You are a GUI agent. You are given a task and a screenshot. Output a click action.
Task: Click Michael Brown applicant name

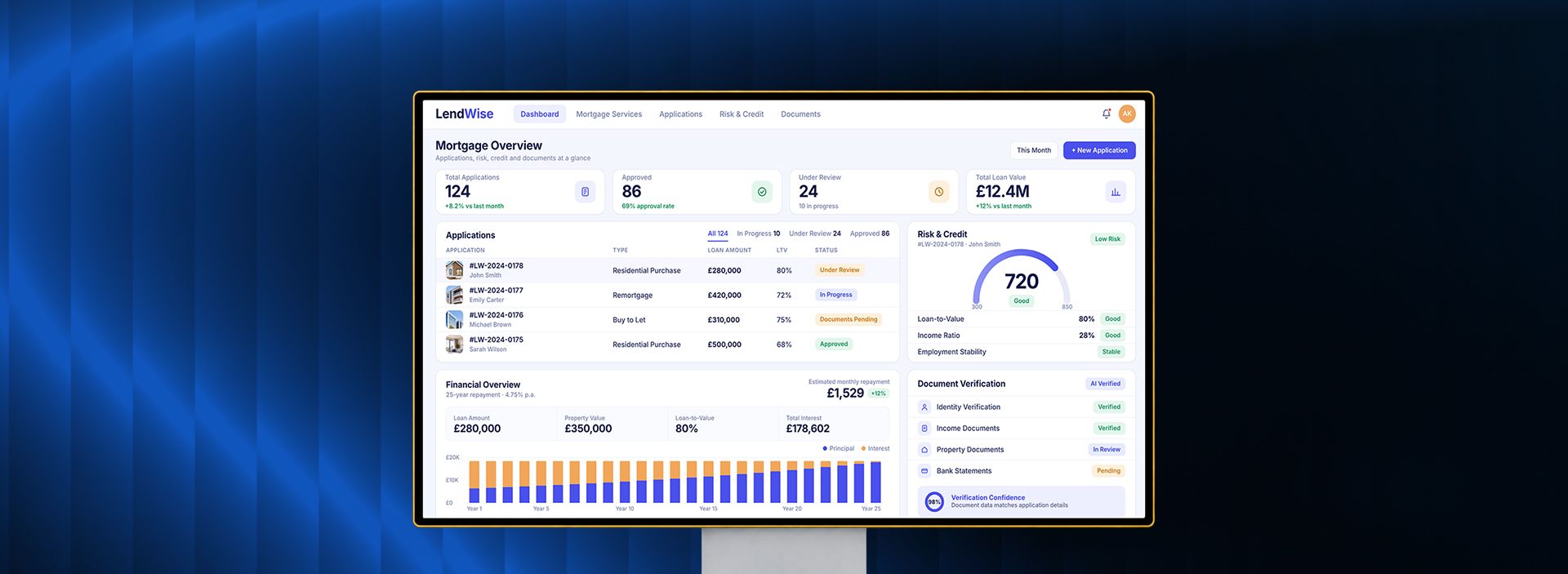(490, 324)
